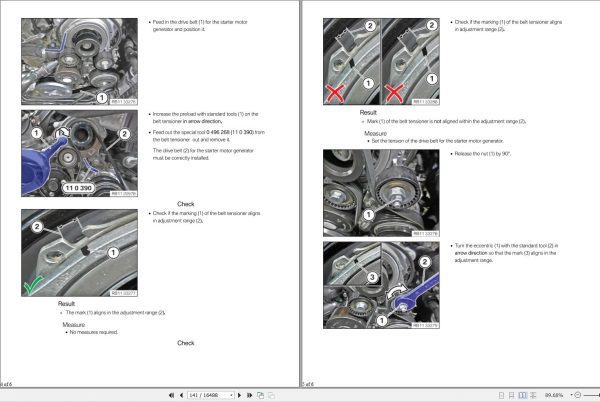600x402 pixels.
Task: Click the previous view icon after the last-page arrow
Action: click(261, 395)
